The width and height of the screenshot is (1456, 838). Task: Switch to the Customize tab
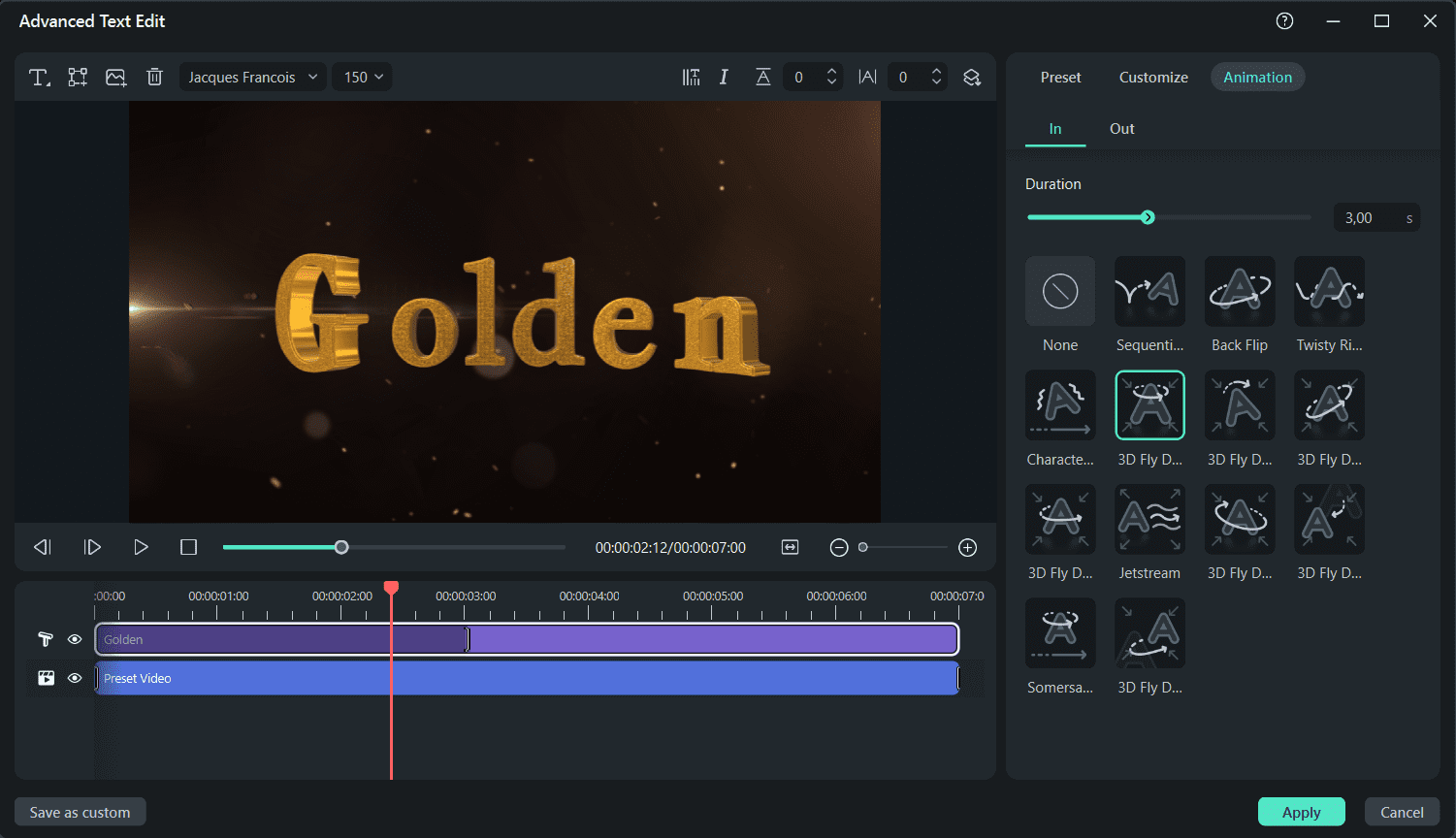[1152, 78]
